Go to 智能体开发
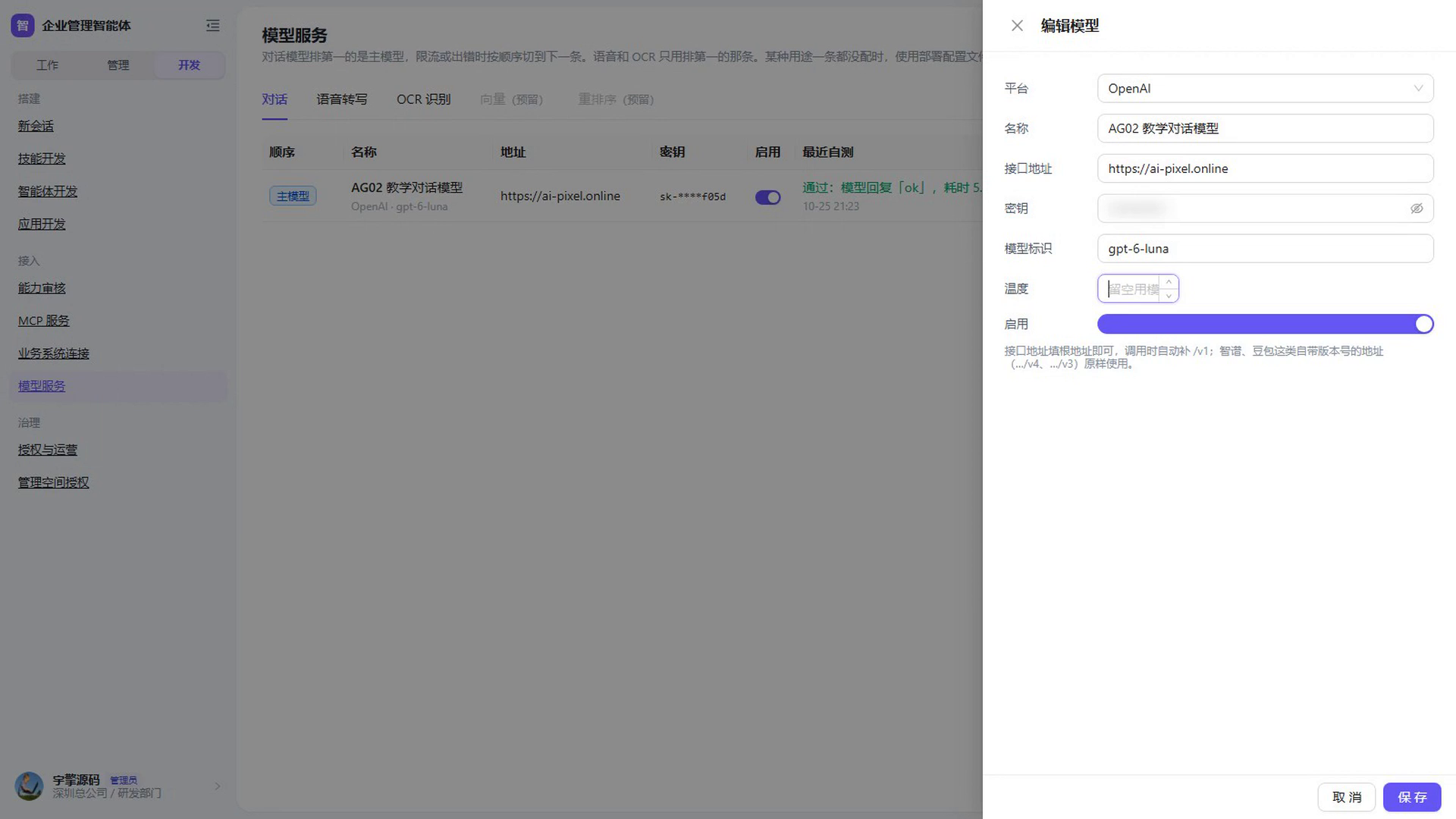 (x=48, y=191)
